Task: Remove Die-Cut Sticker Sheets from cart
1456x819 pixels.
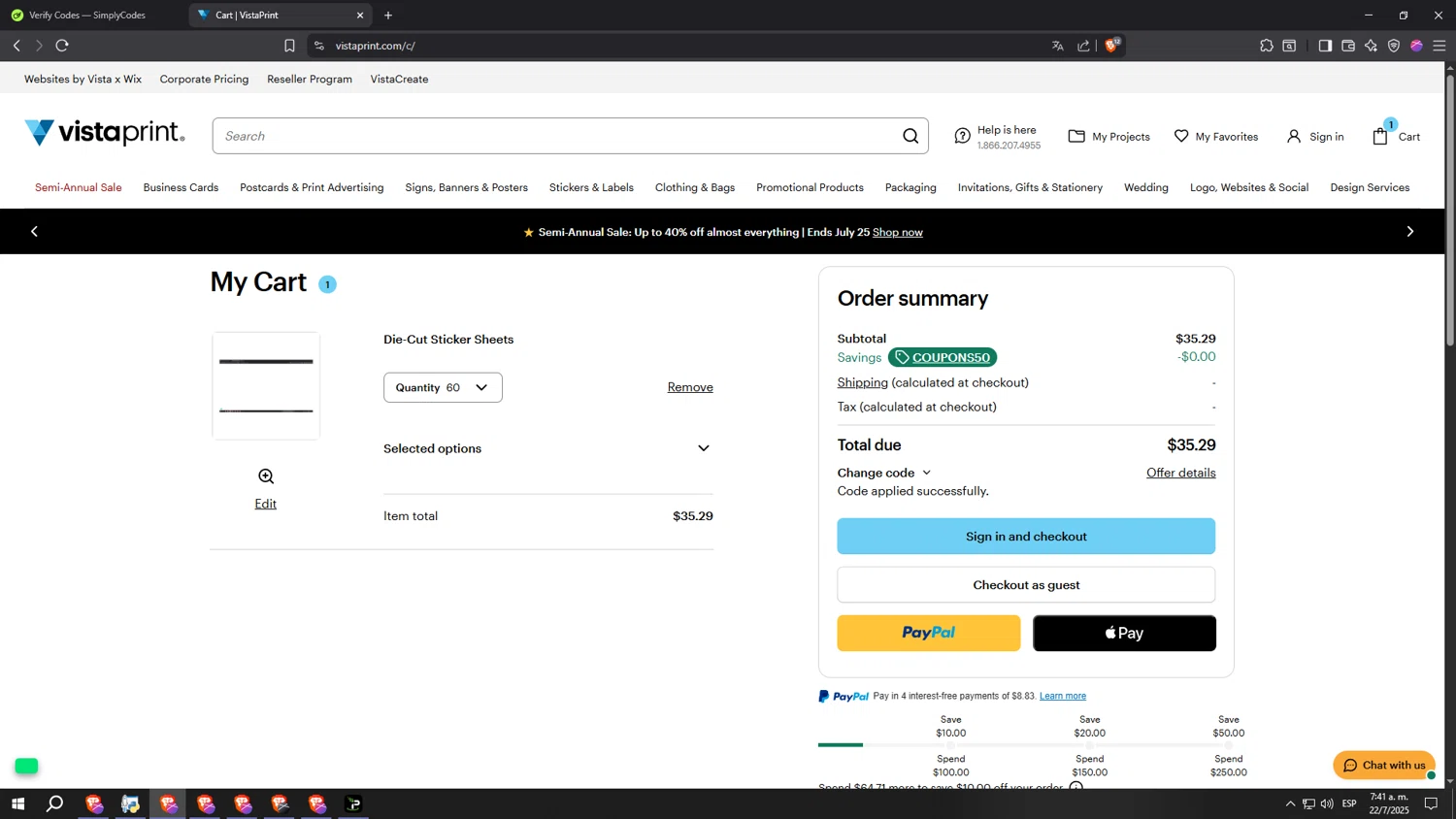Action: 690,387
